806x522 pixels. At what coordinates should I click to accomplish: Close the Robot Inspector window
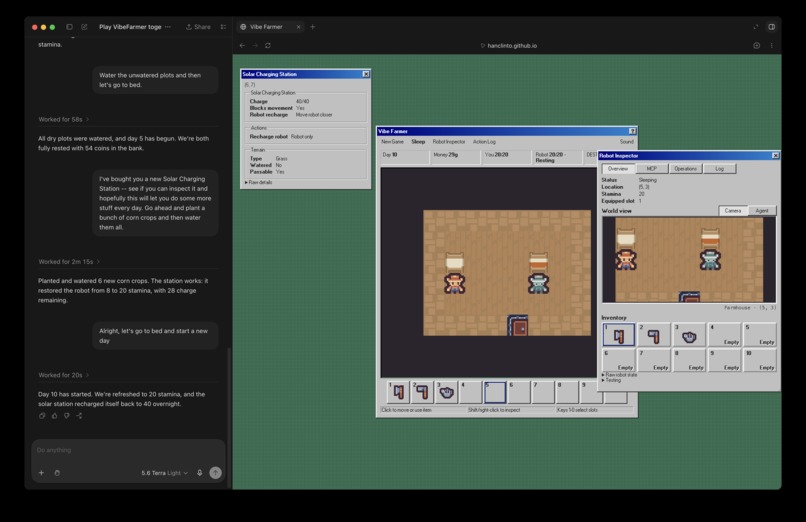click(x=775, y=155)
